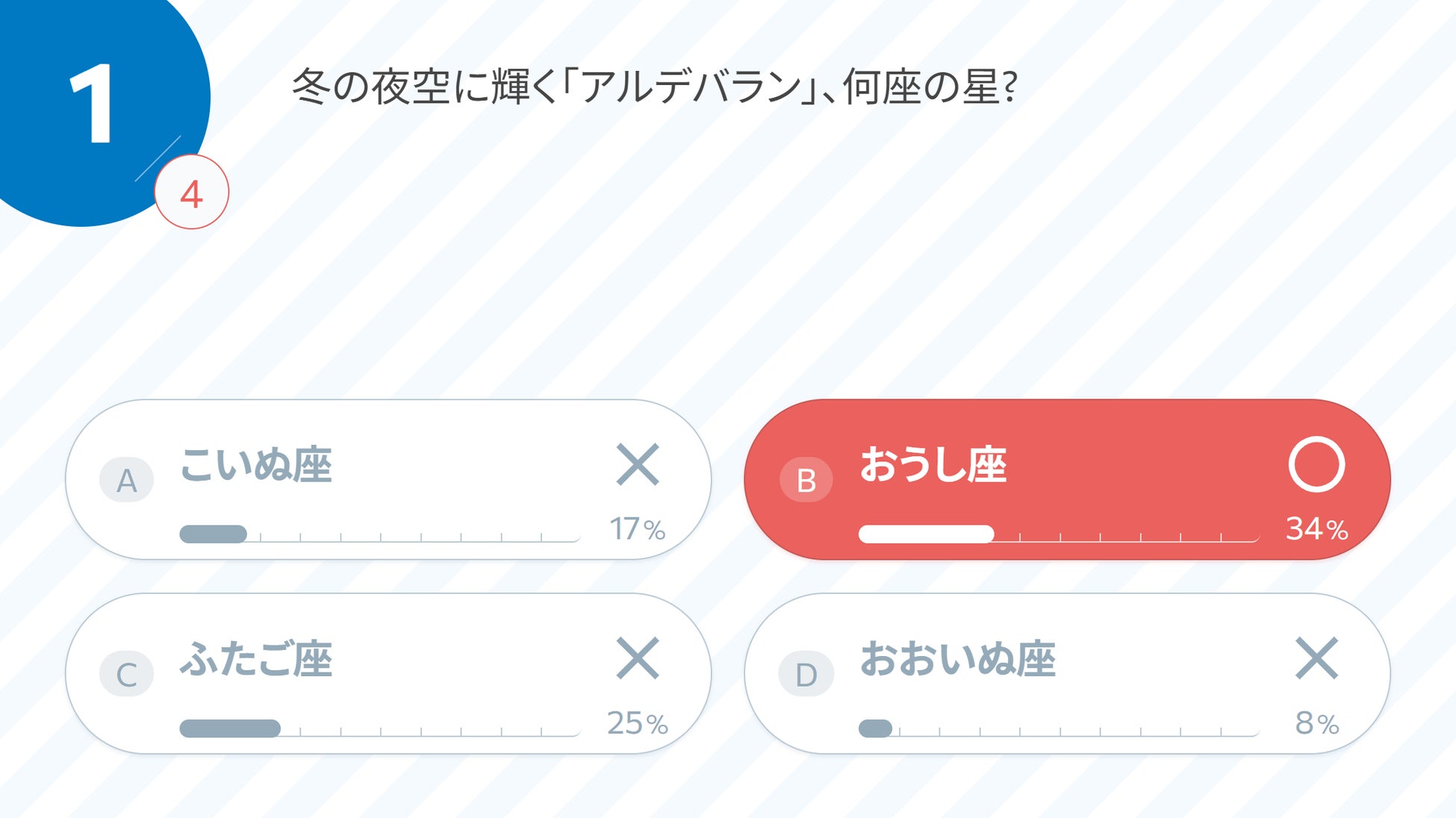Click the 34% result label
Image resolution: width=1456 pixels, height=818 pixels.
tap(1316, 529)
